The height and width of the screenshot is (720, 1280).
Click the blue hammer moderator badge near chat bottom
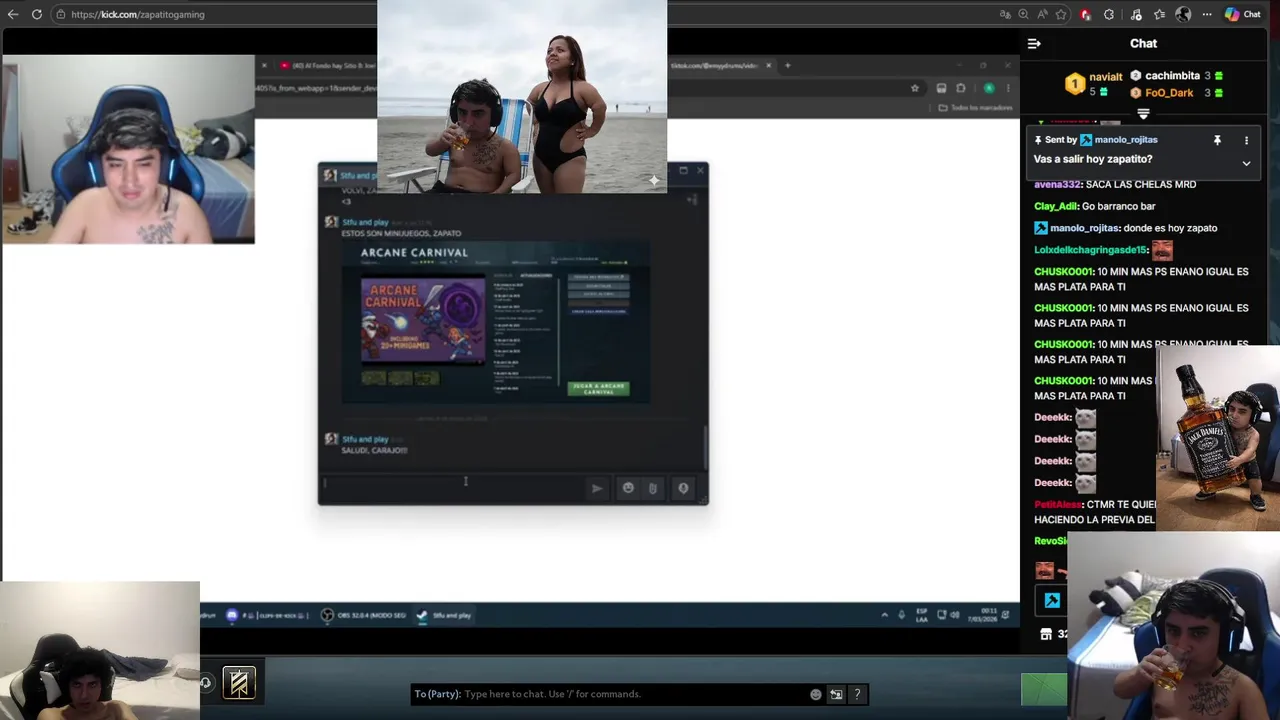(x=1052, y=600)
